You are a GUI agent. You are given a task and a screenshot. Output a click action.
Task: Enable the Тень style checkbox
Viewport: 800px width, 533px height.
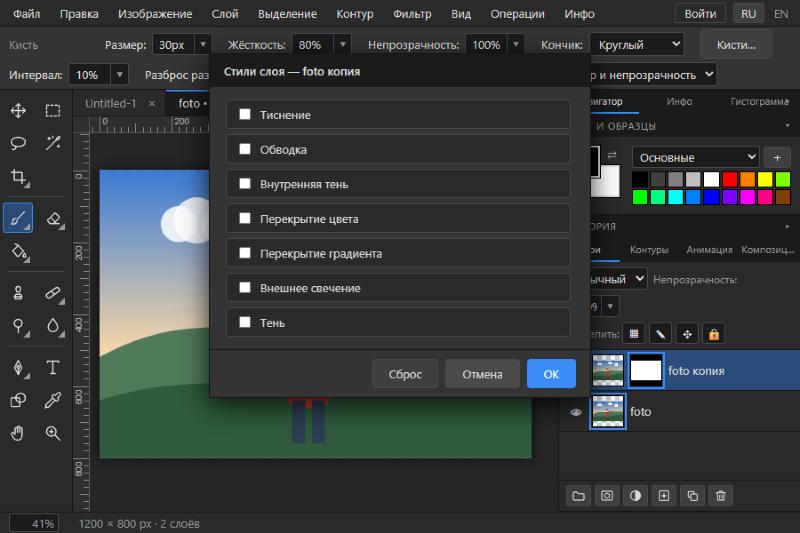click(x=245, y=322)
